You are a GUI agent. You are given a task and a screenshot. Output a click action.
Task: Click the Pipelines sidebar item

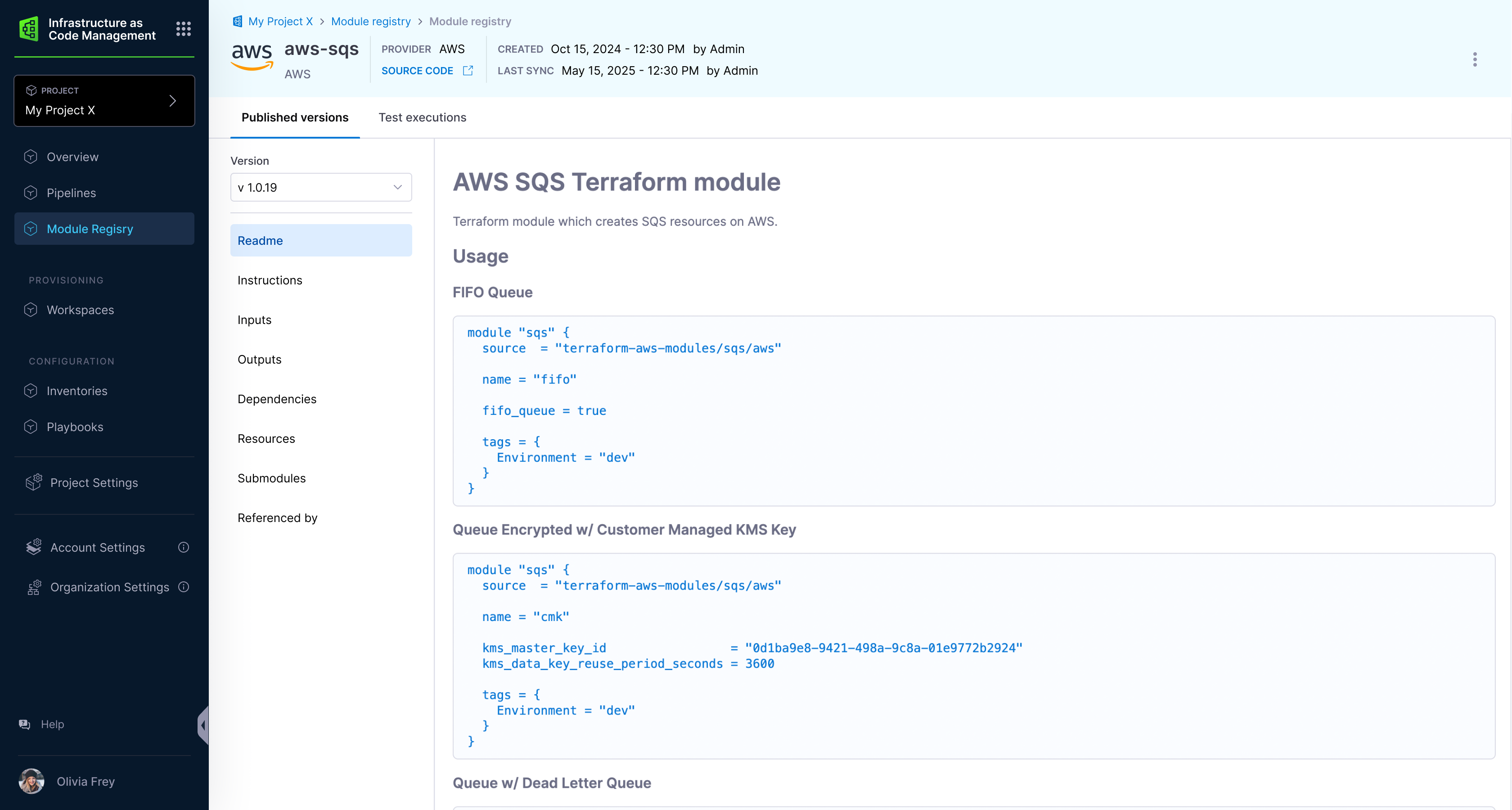[71, 193]
